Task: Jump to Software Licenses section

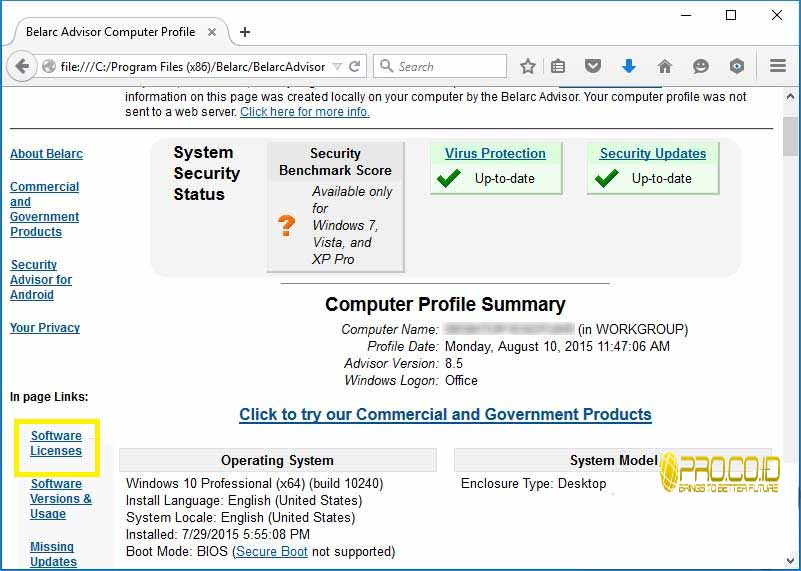Action: (x=56, y=443)
